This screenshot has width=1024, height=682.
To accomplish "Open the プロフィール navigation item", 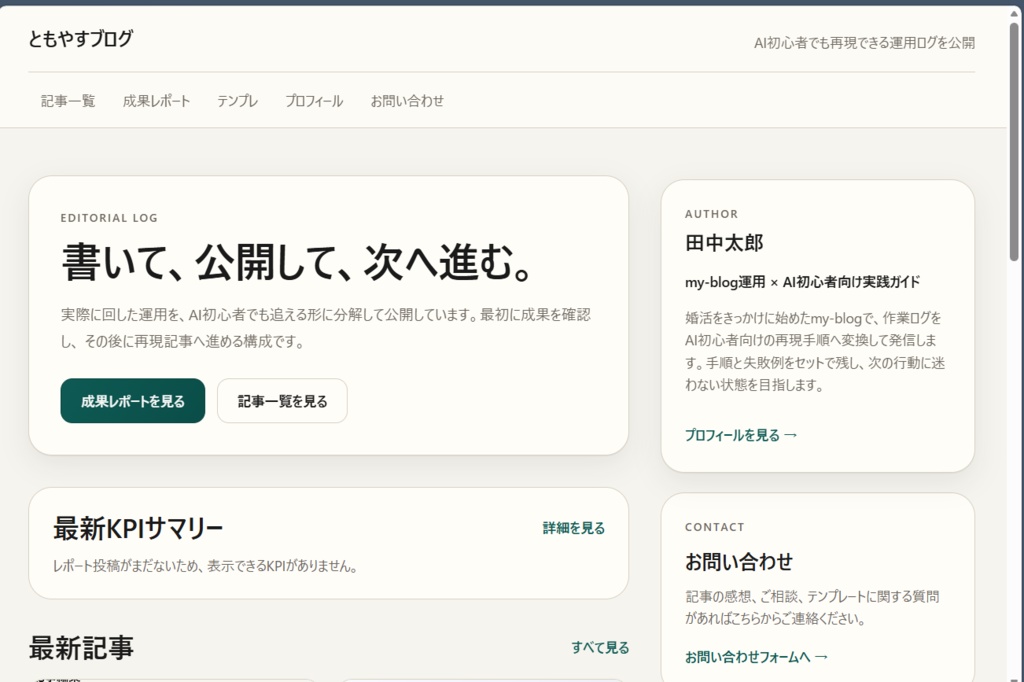I will coord(313,100).
